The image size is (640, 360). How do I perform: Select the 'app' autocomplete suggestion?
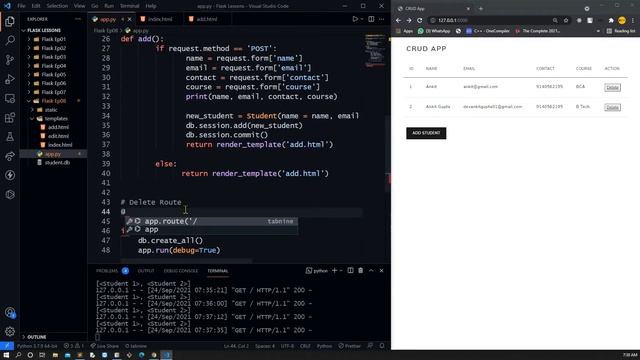pos(211,230)
